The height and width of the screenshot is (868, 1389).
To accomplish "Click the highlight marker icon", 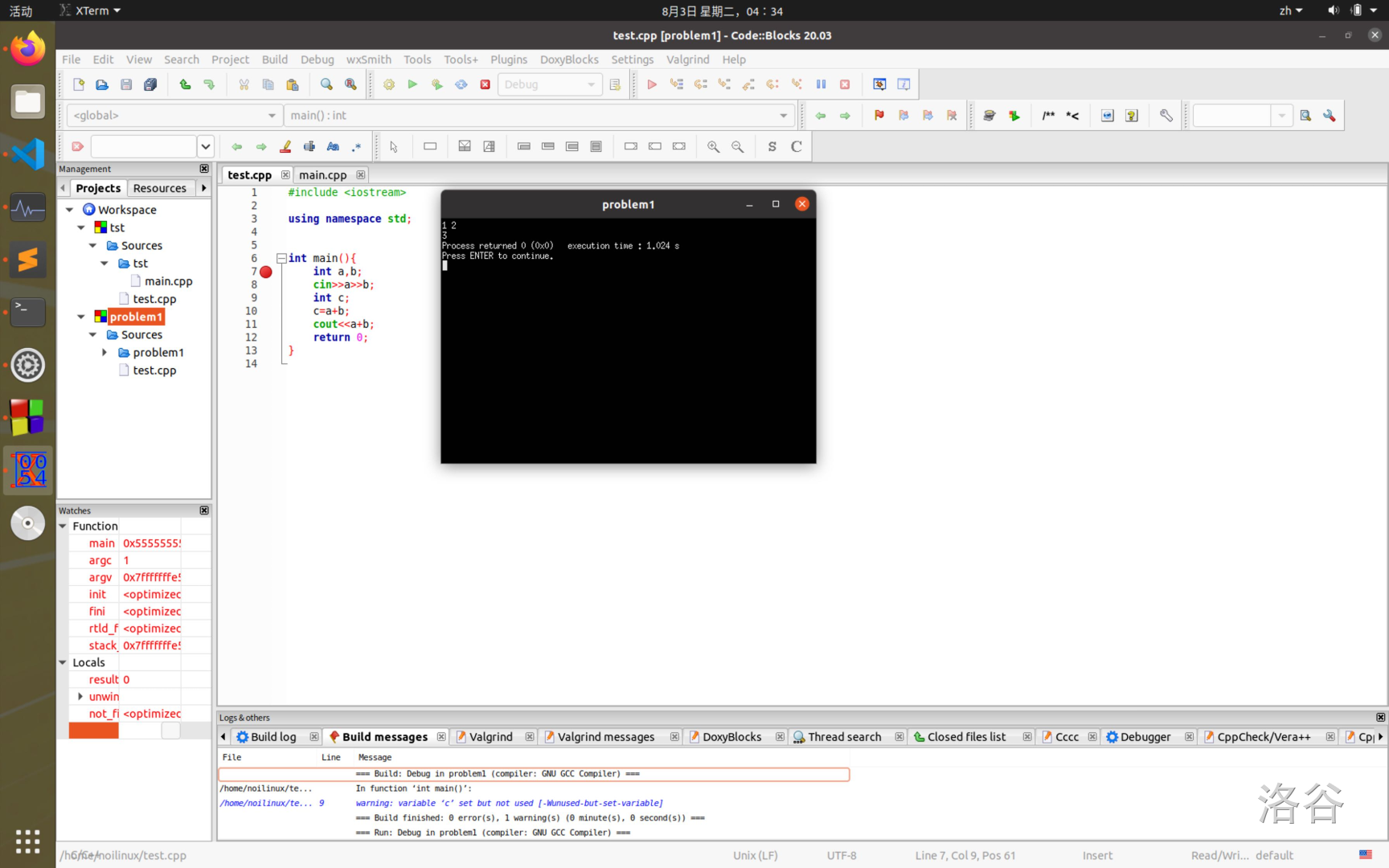I will coord(285,146).
